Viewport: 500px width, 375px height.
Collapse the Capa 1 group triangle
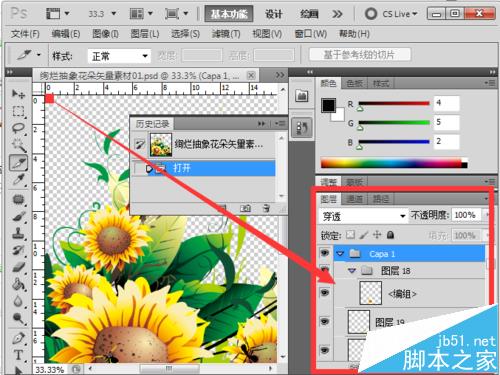(340, 254)
